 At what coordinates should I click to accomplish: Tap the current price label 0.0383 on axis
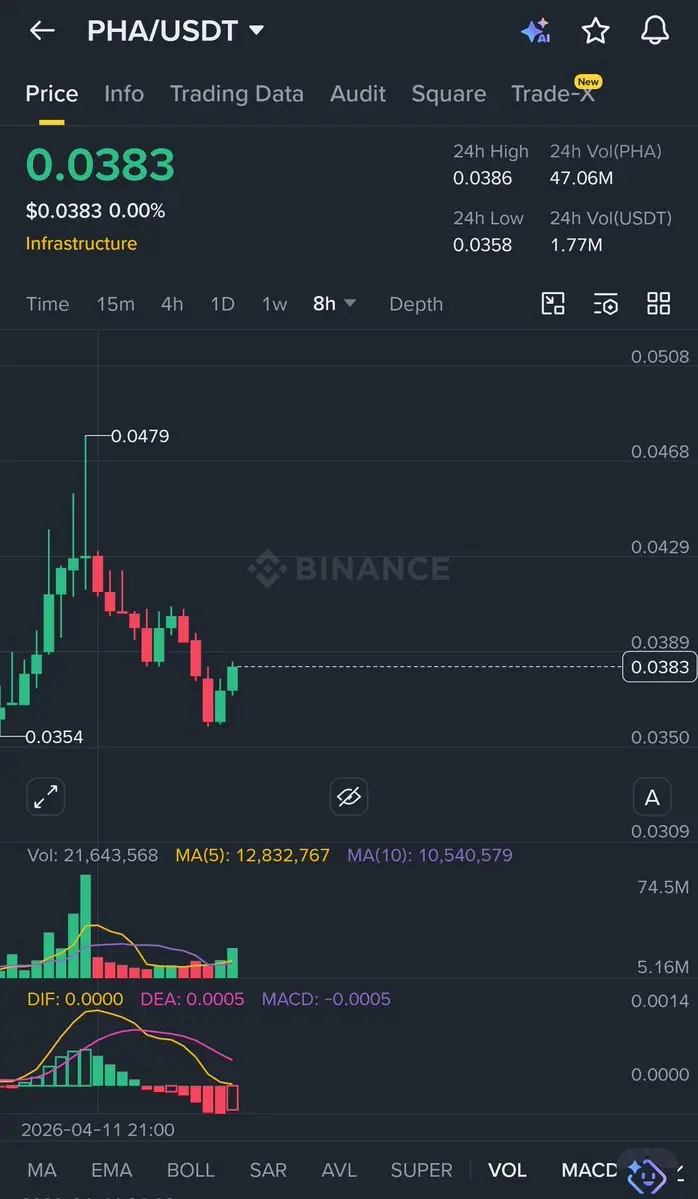coord(660,668)
